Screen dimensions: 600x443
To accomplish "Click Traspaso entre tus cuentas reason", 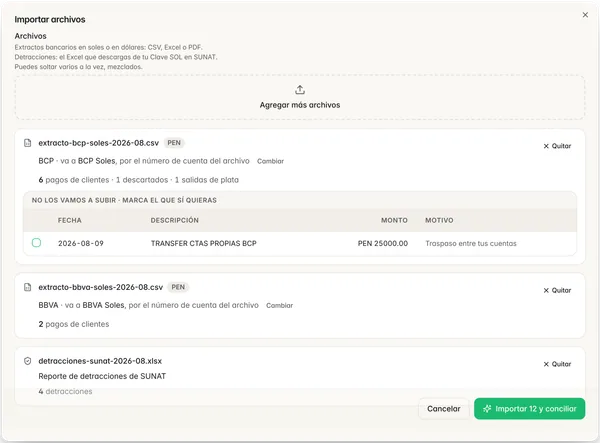I will click(471, 243).
